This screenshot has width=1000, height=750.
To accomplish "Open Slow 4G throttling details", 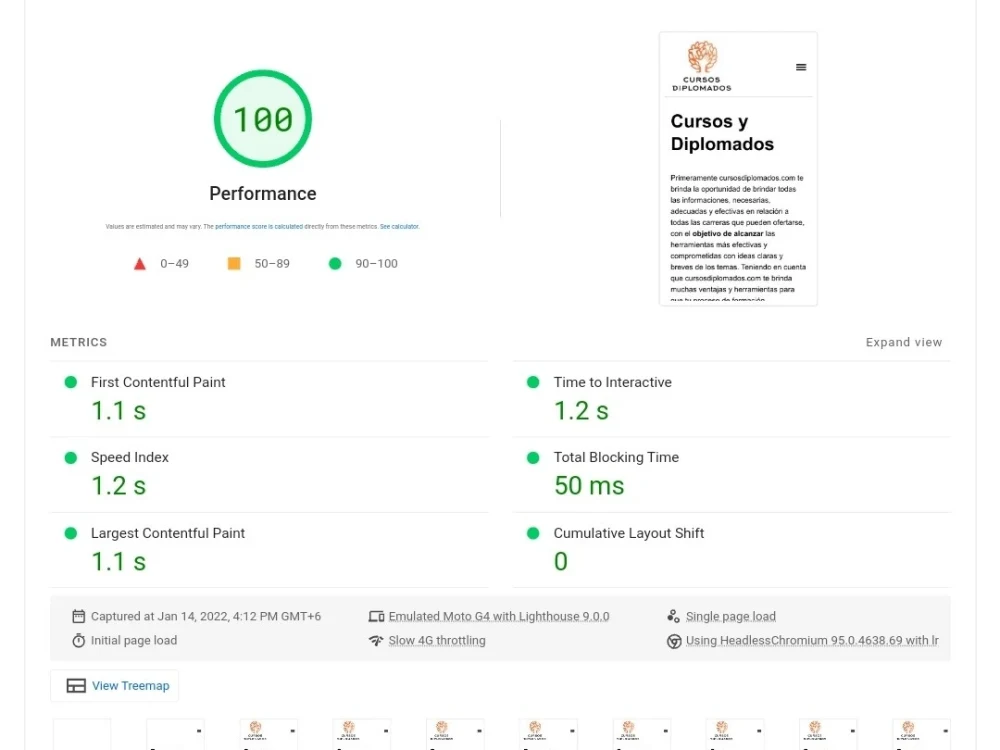I will click(x=437, y=640).
